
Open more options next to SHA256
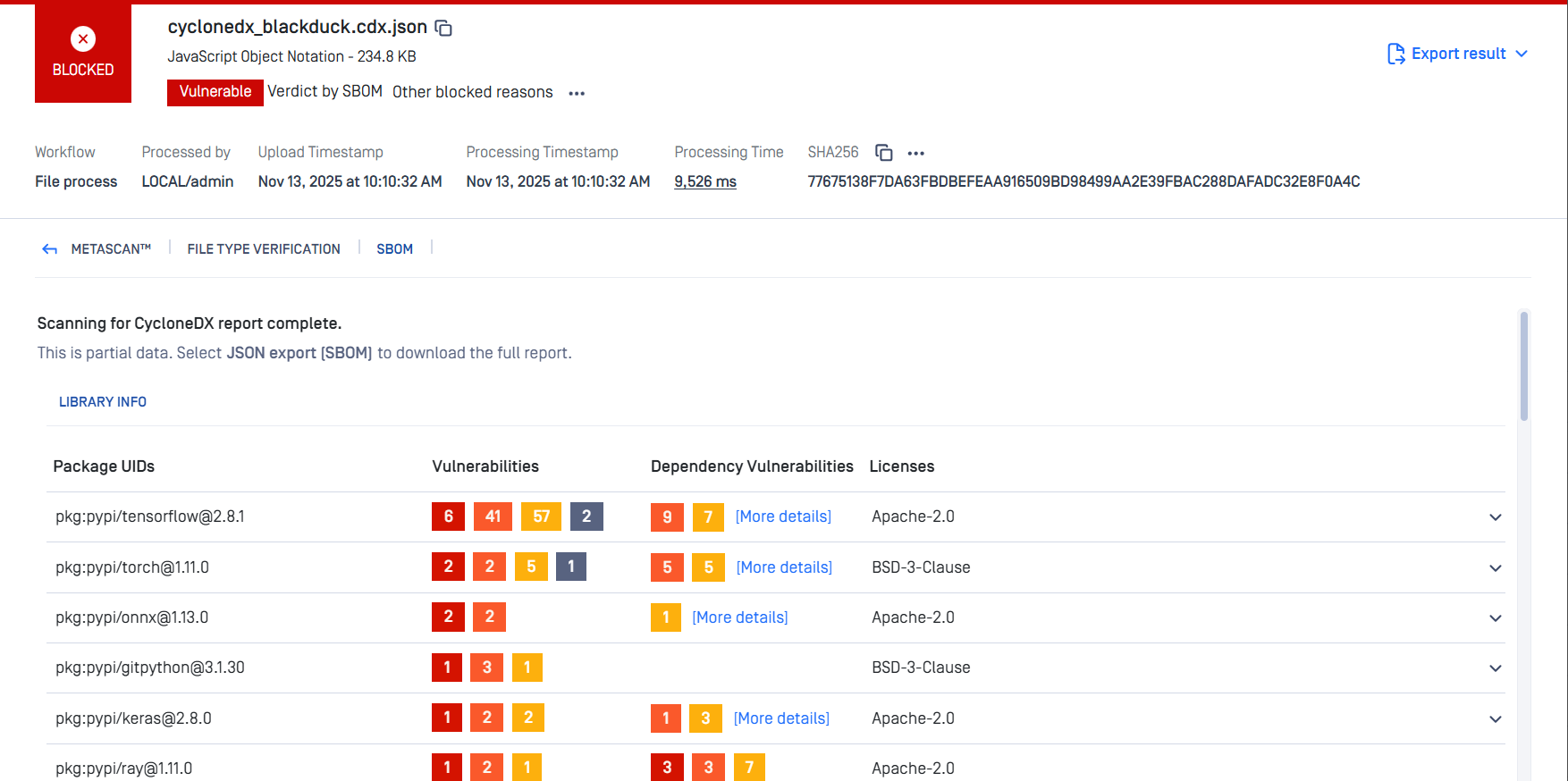pos(915,153)
